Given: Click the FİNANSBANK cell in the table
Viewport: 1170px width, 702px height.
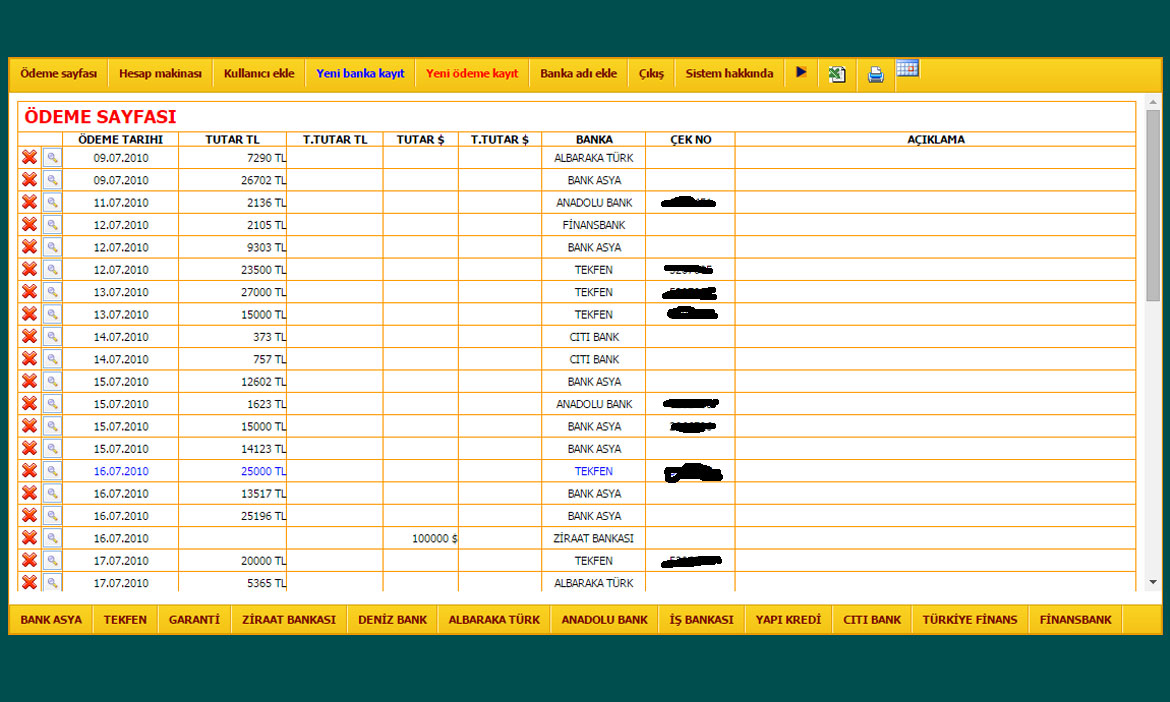Looking at the screenshot, I should tap(594, 225).
